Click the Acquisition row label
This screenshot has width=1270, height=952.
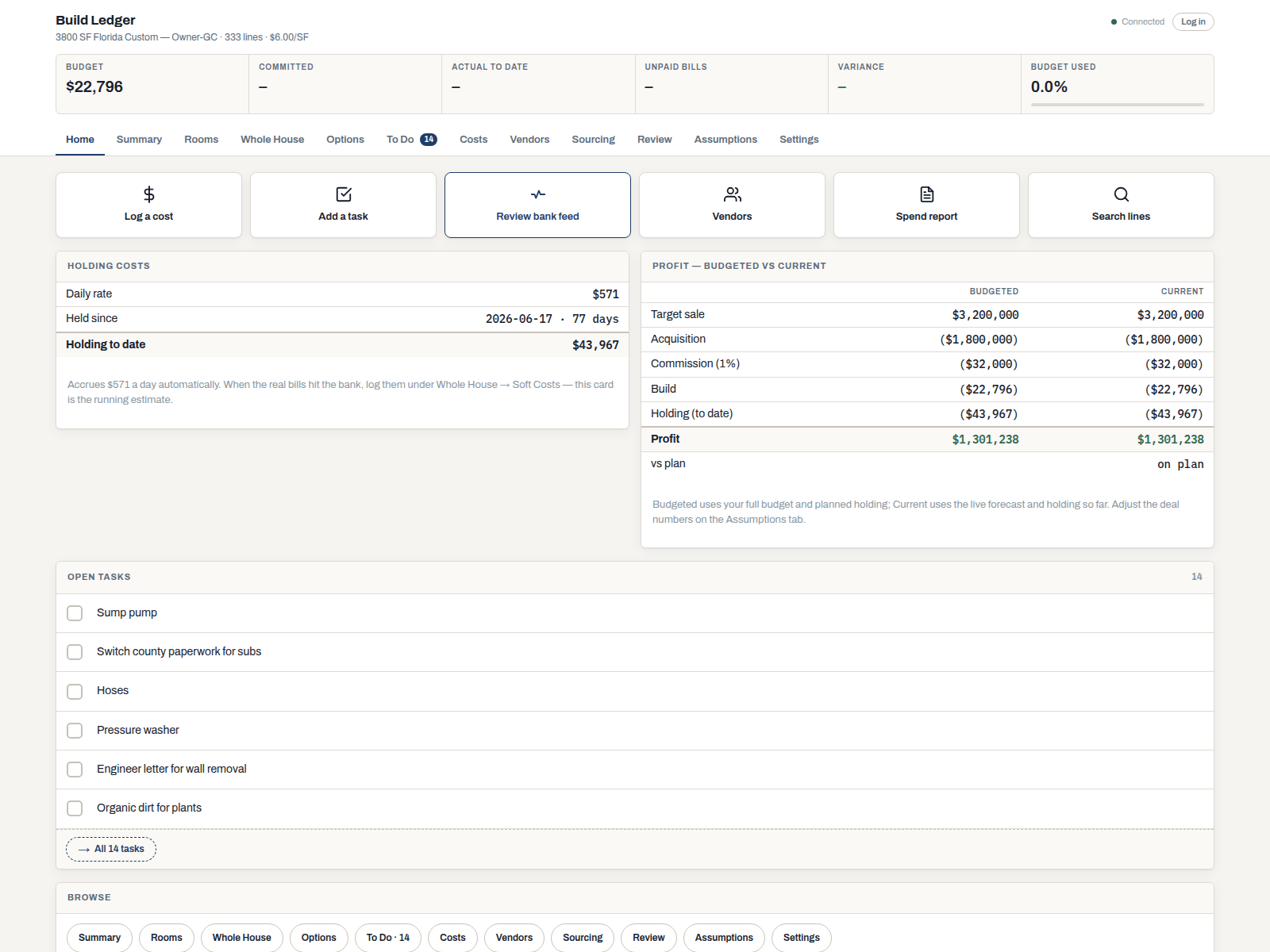point(678,339)
